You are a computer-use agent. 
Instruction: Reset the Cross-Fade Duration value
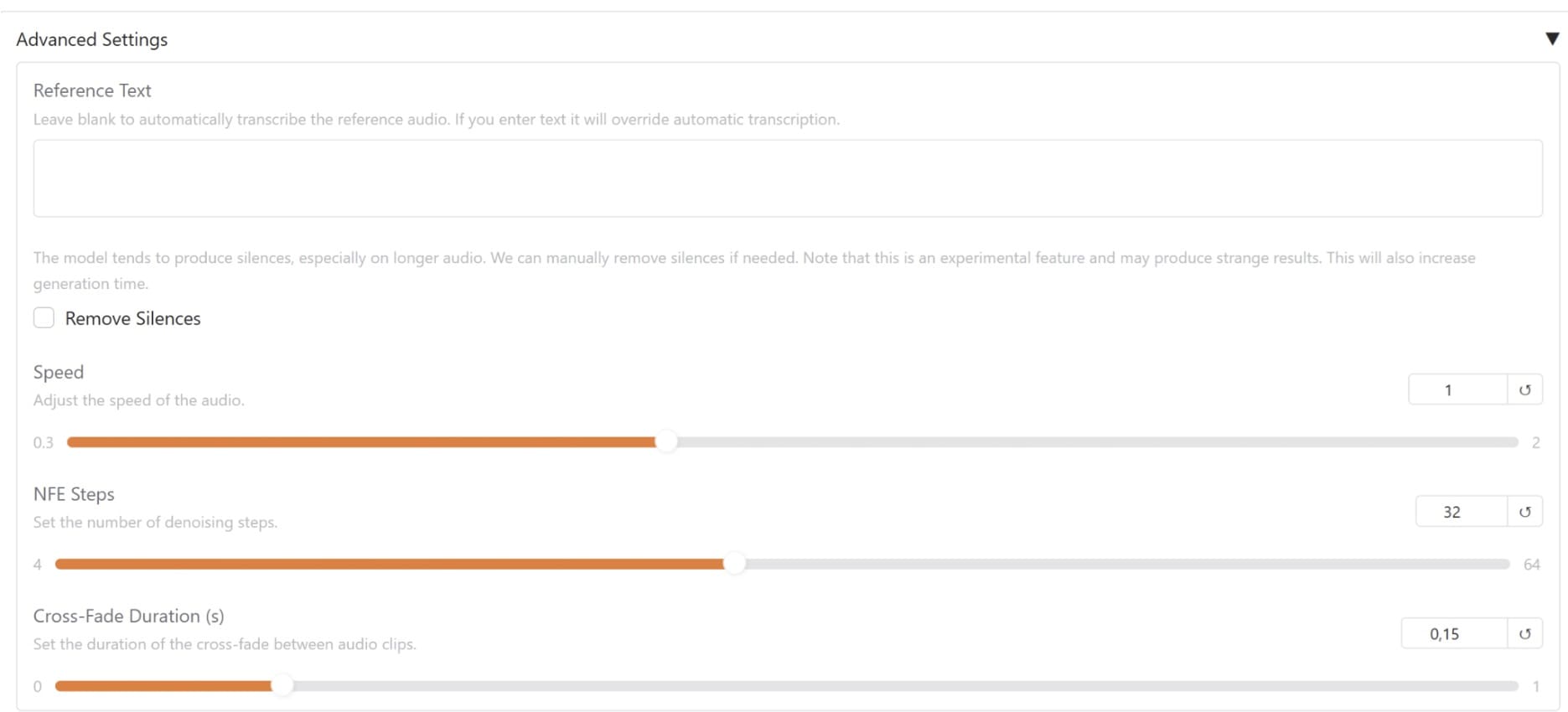[1524, 634]
